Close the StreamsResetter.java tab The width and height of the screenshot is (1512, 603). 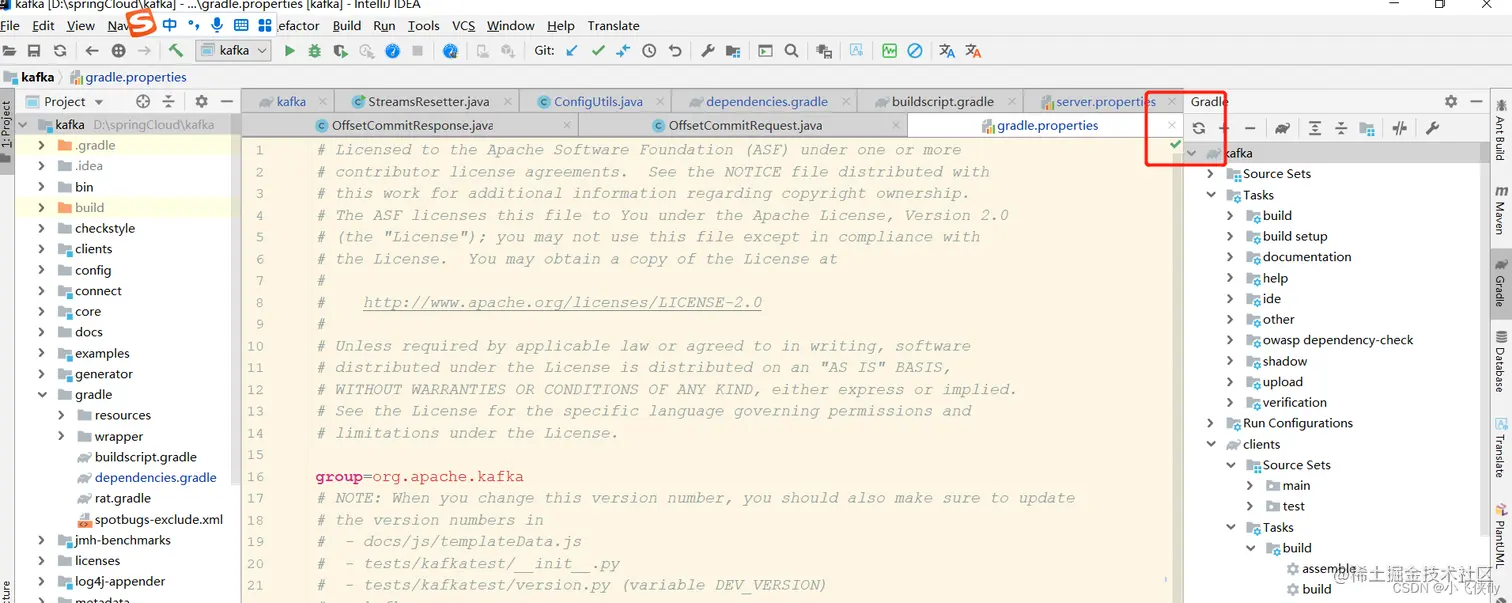[506, 101]
